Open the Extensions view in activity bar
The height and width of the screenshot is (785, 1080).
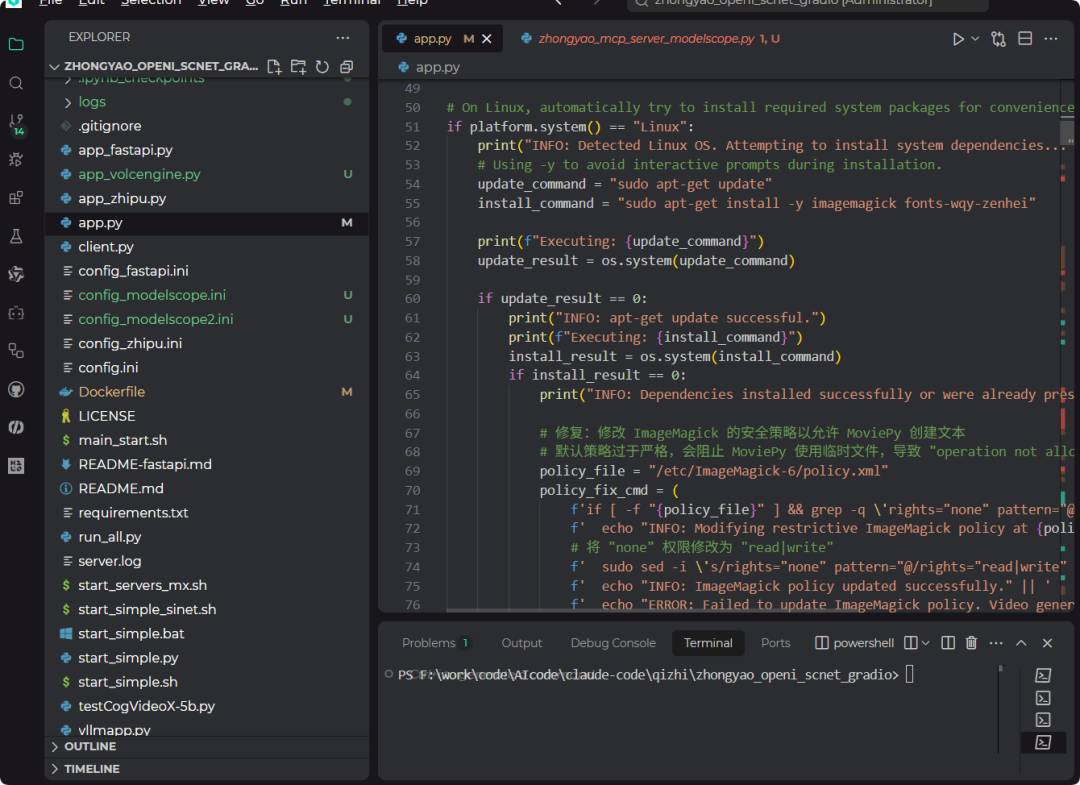pyautogui.click(x=16, y=198)
